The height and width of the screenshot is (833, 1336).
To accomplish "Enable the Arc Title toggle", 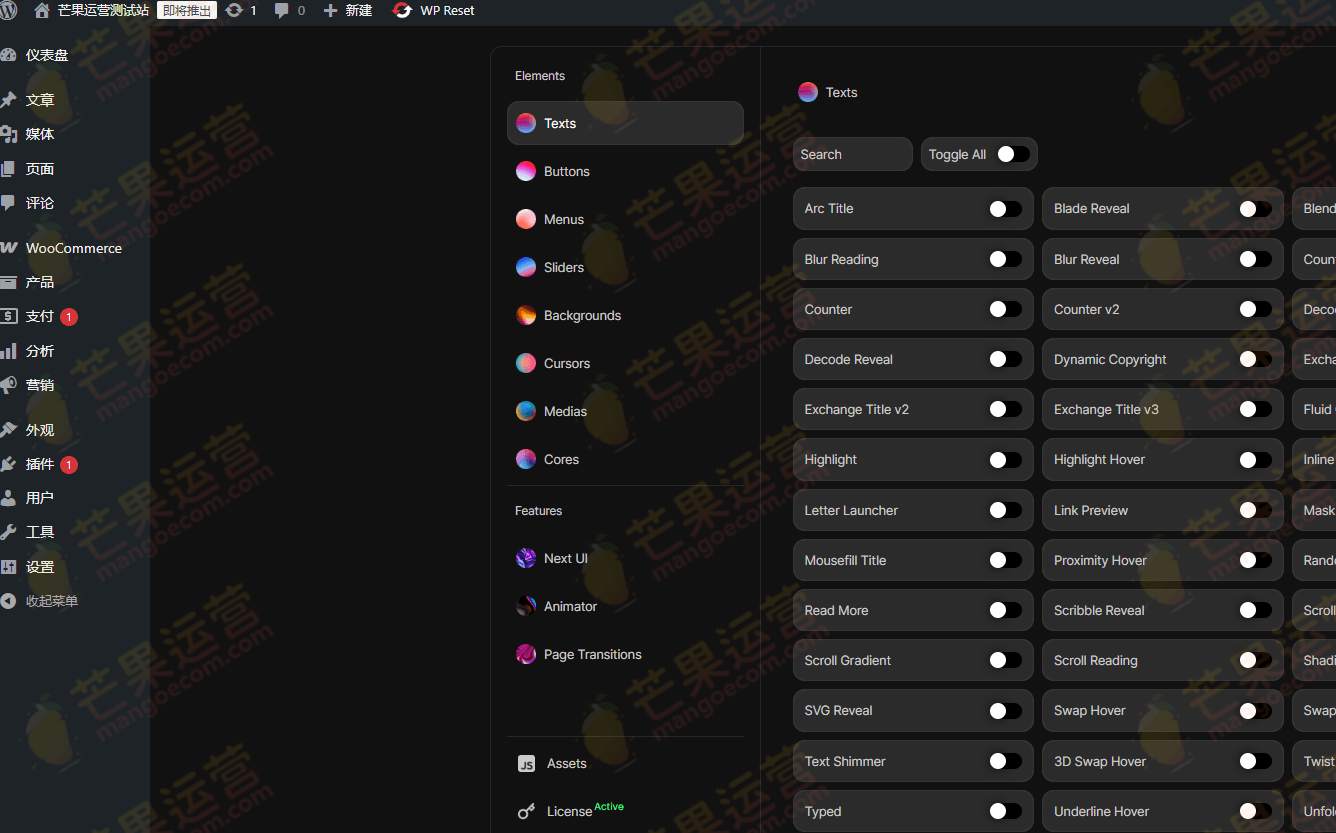I will (1005, 209).
